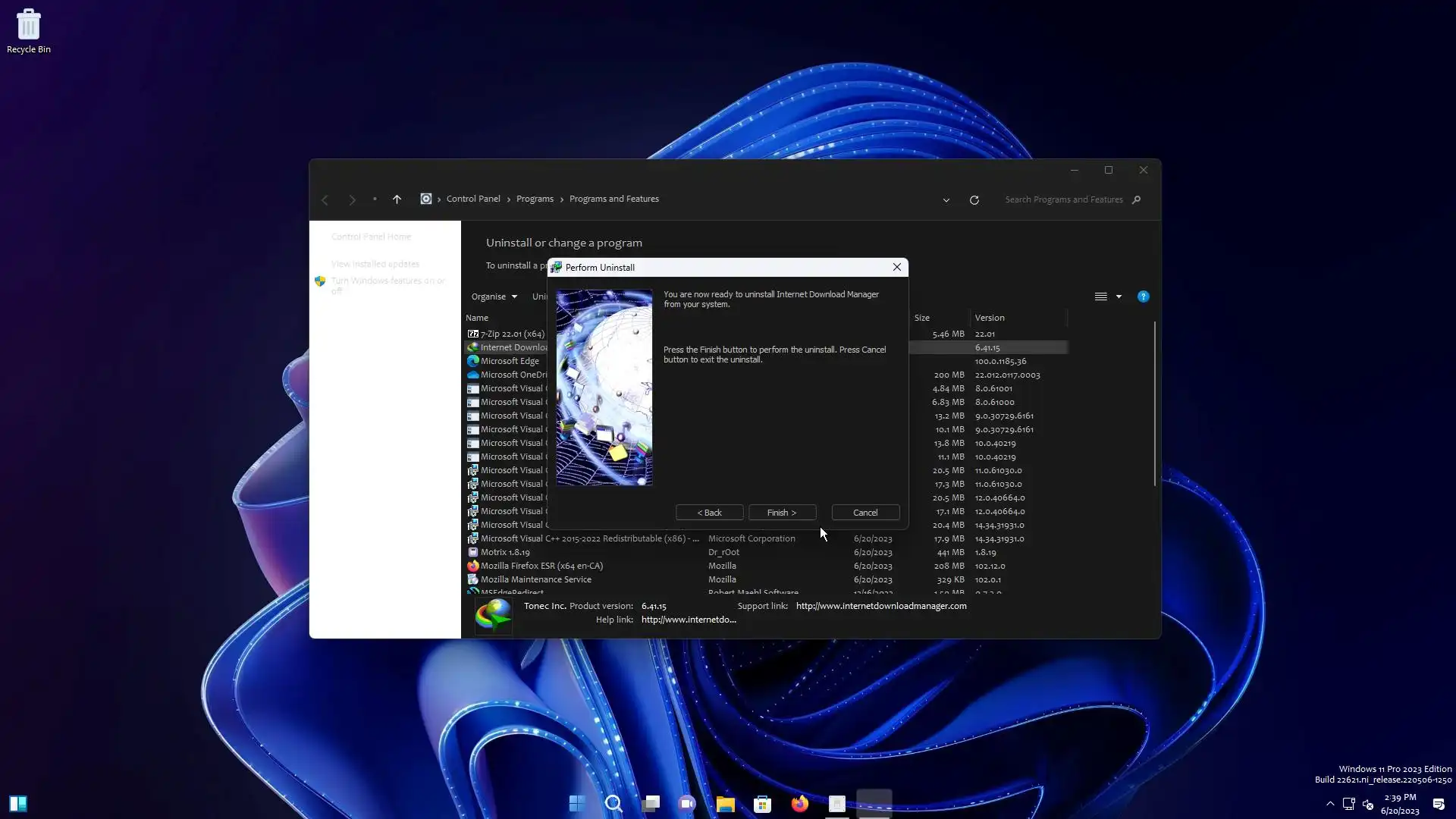This screenshot has width=1456, height=819.
Task: Click the up arrow navigation icon
Action: coord(397,199)
